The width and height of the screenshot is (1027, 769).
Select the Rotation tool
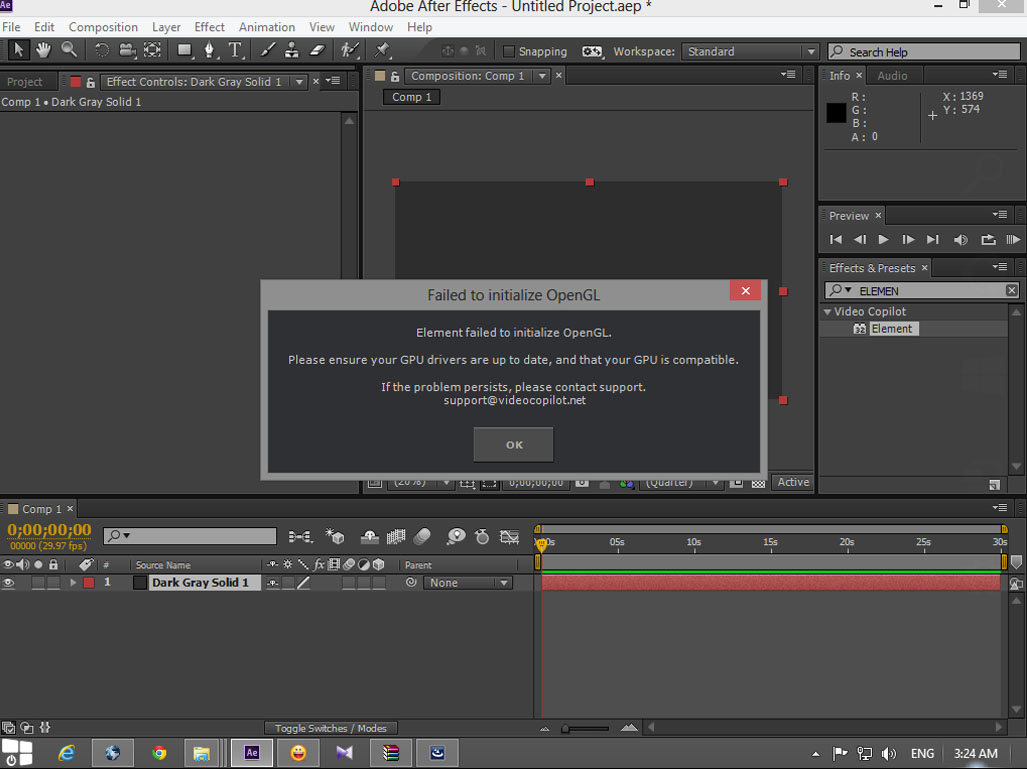click(x=102, y=50)
